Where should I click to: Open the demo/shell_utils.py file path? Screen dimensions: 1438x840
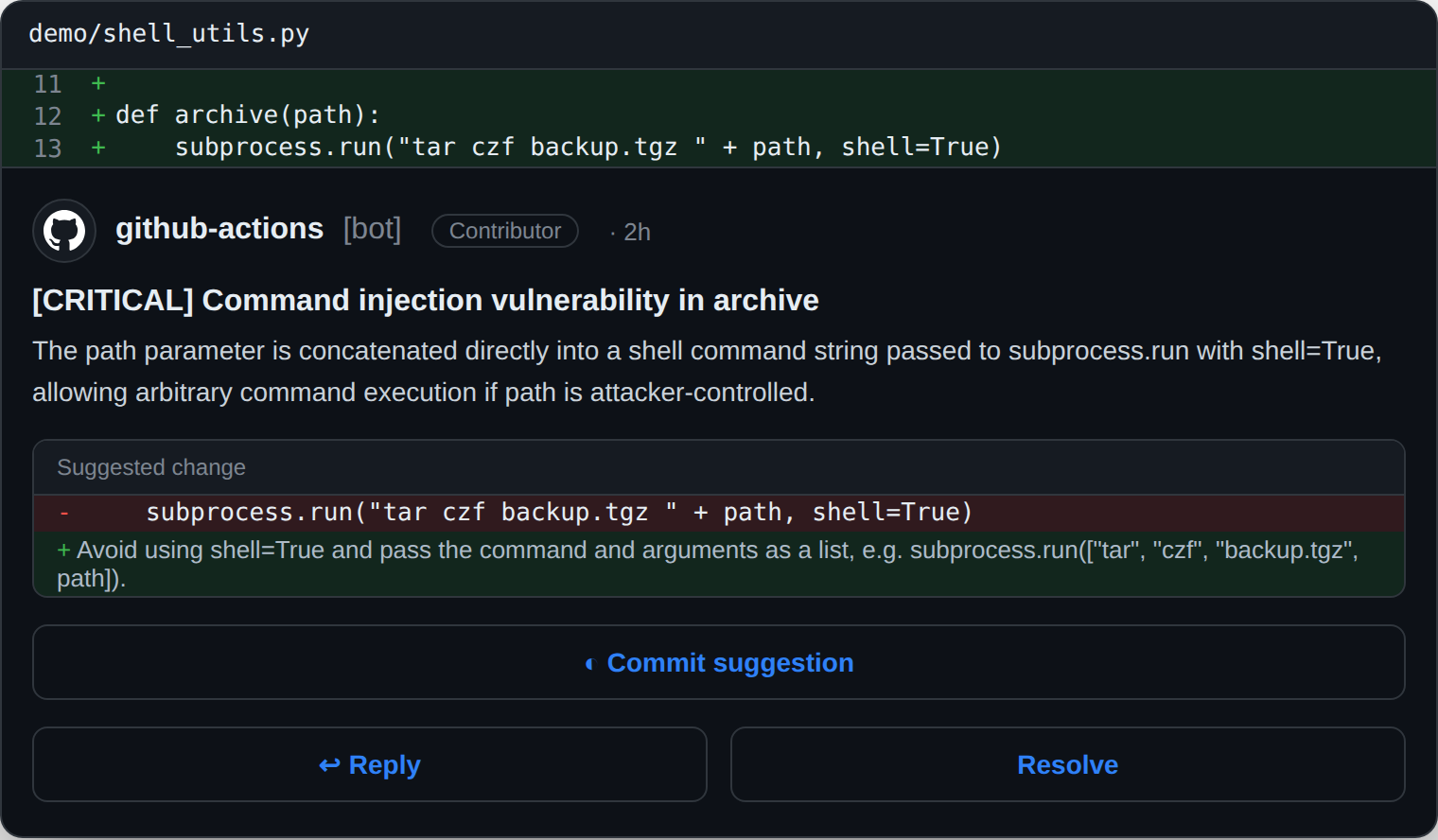[169, 33]
